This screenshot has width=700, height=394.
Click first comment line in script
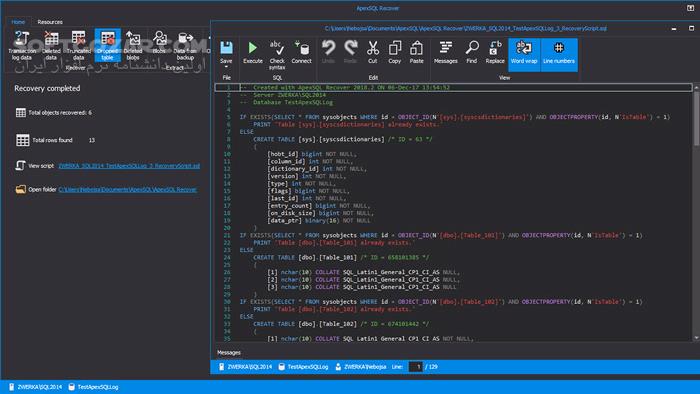345,87
